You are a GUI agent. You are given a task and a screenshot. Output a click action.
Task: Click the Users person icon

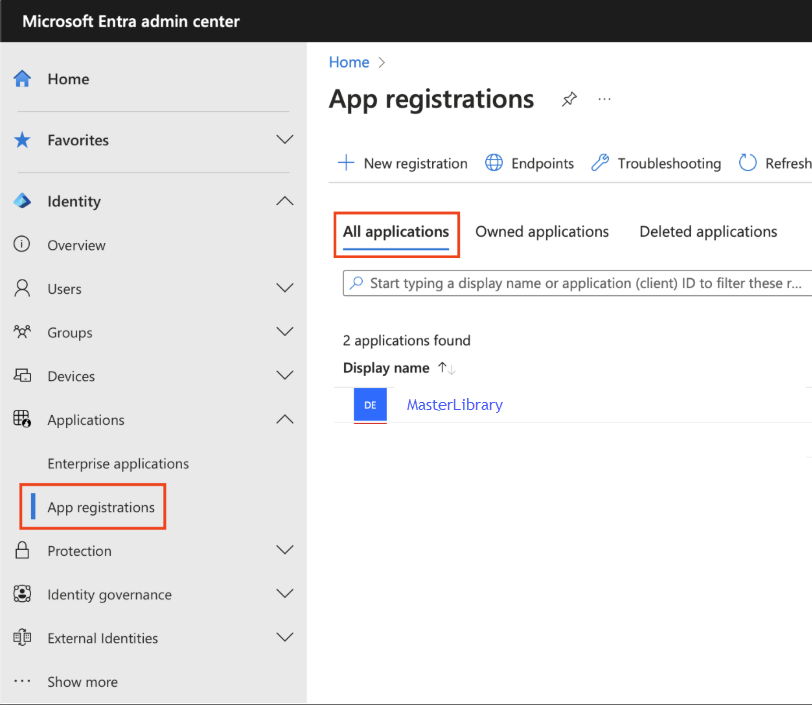coord(22,288)
